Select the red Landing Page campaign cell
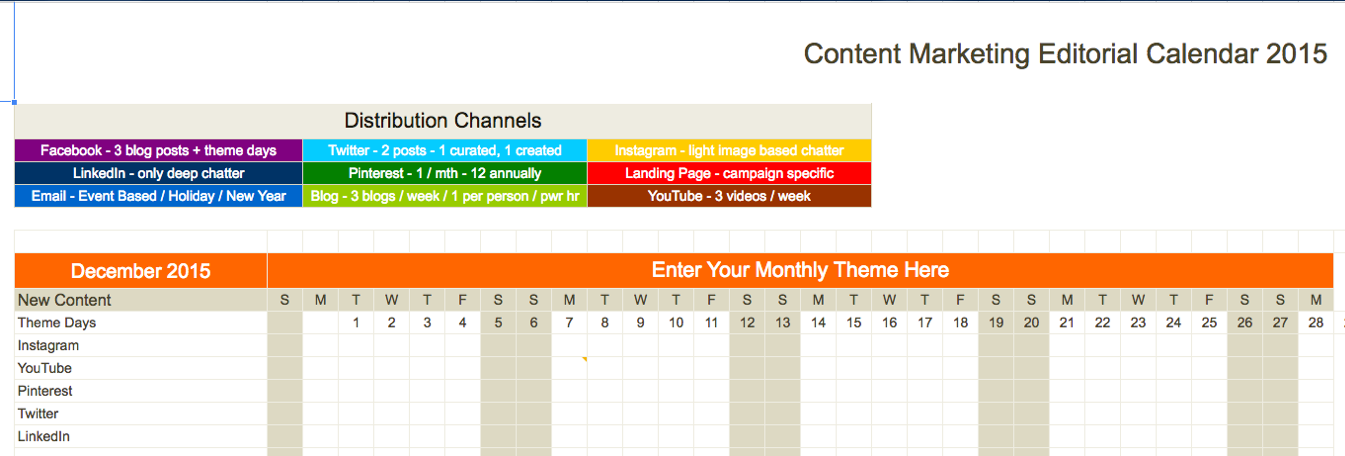Image resolution: width=1345 pixels, height=456 pixels. tap(729, 174)
